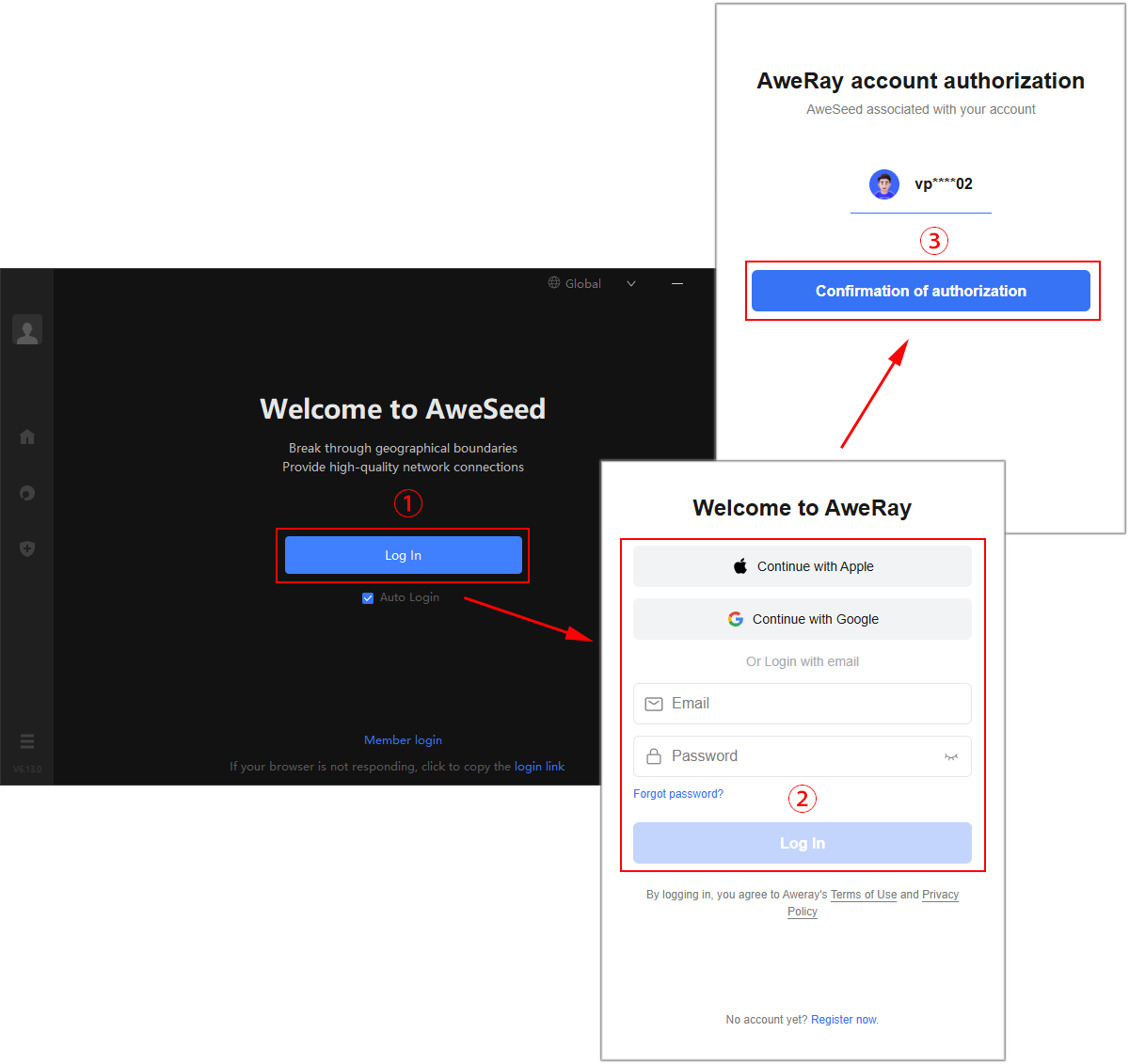Click the globe icon next to Global
The width and height of the screenshot is (1129, 1064).
(554, 282)
